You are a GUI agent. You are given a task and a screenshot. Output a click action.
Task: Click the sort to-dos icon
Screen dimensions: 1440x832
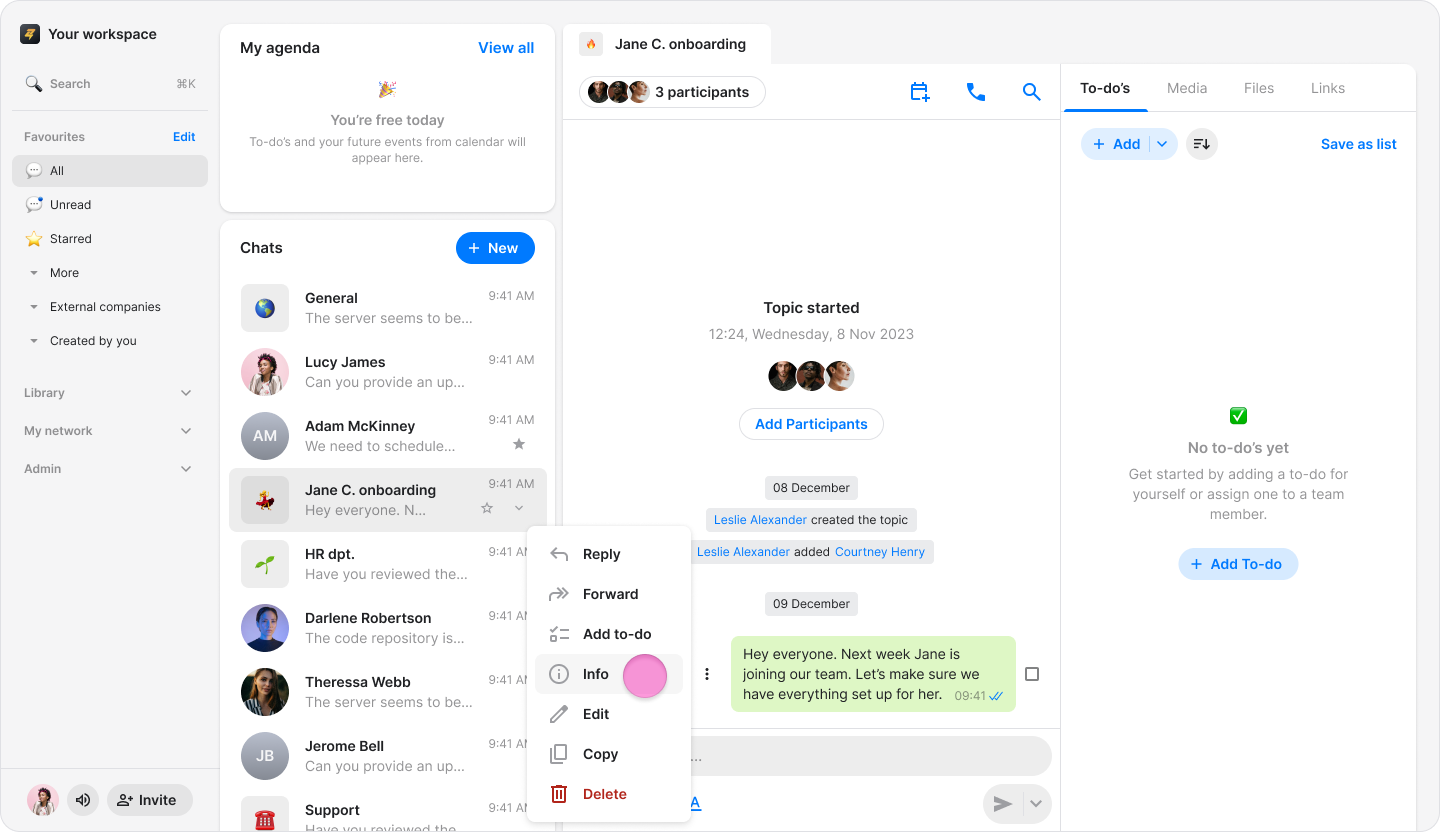point(1202,144)
